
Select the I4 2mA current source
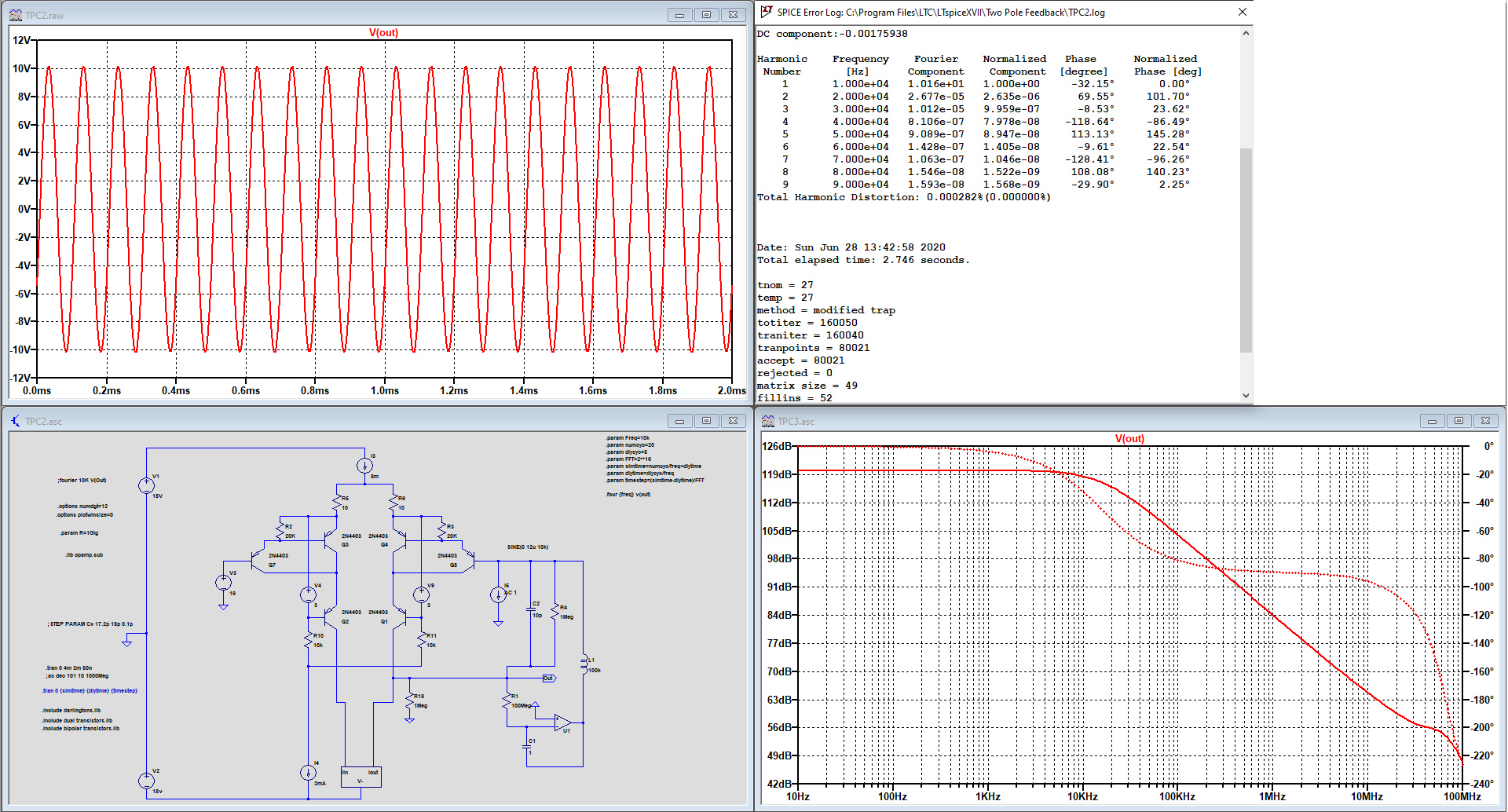(x=308, y=773)
